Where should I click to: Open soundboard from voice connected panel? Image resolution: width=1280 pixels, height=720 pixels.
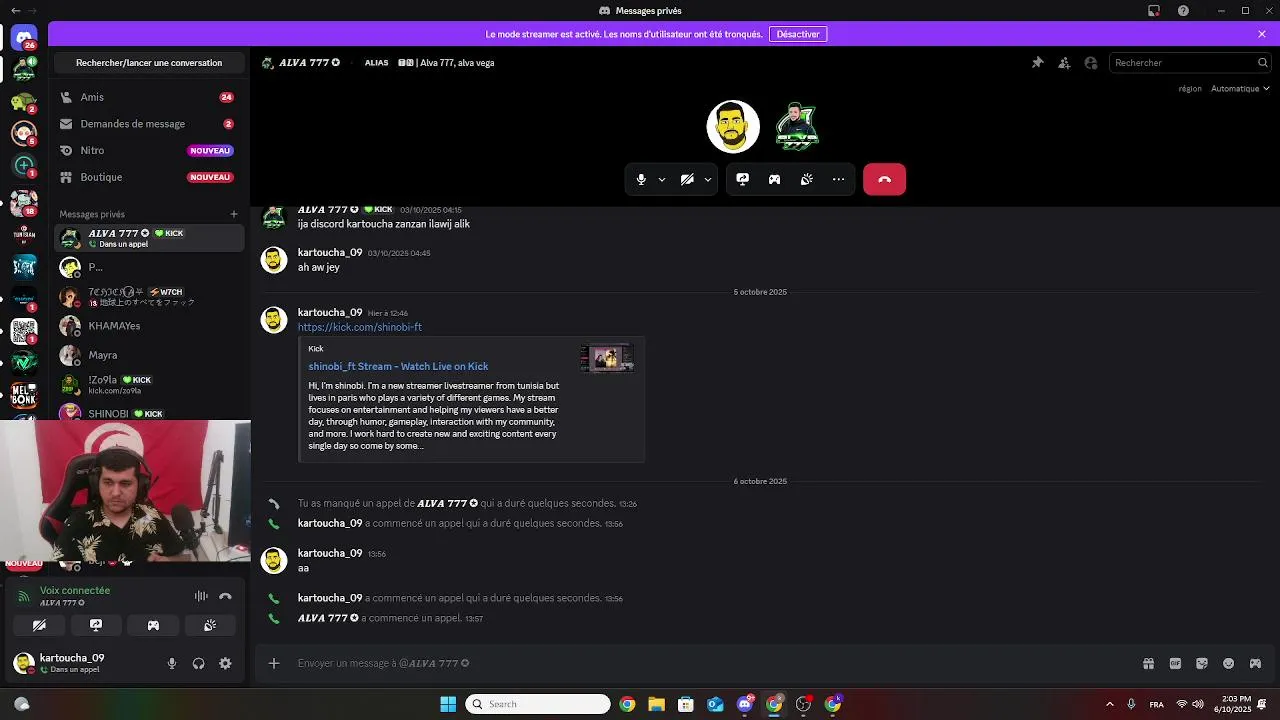[x=210, y=625]
